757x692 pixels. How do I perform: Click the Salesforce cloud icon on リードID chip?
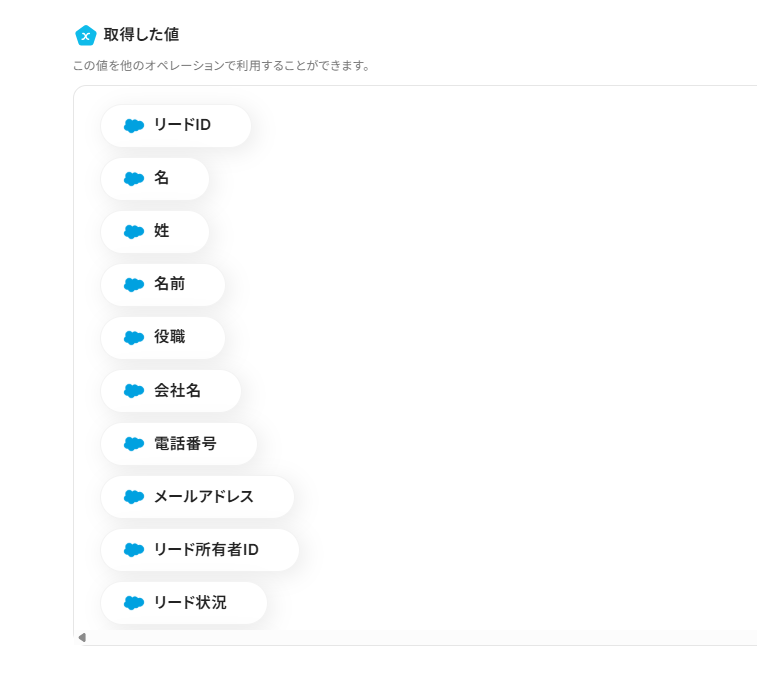[x=134, y=126]
